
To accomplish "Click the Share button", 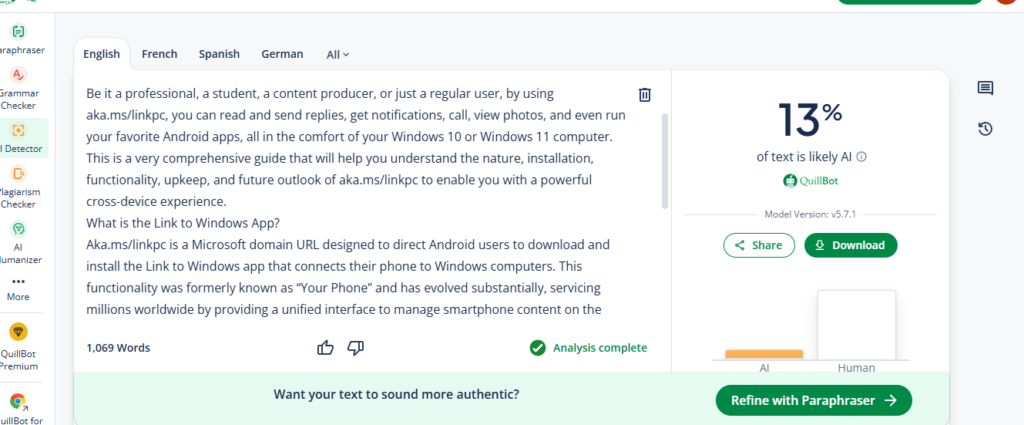I will [x=759, y=245].
